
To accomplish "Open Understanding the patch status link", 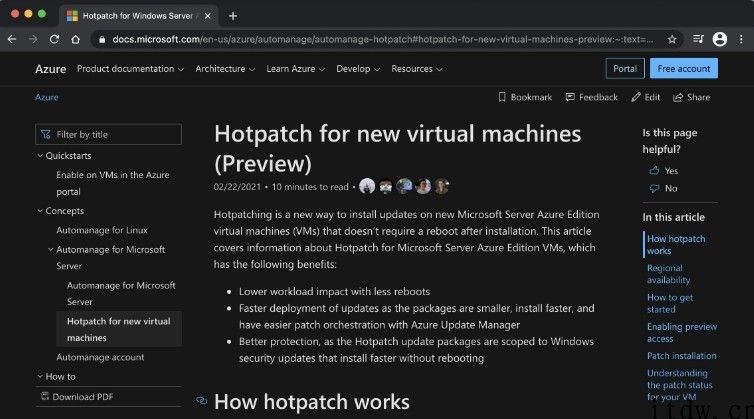I will (679, 385).
